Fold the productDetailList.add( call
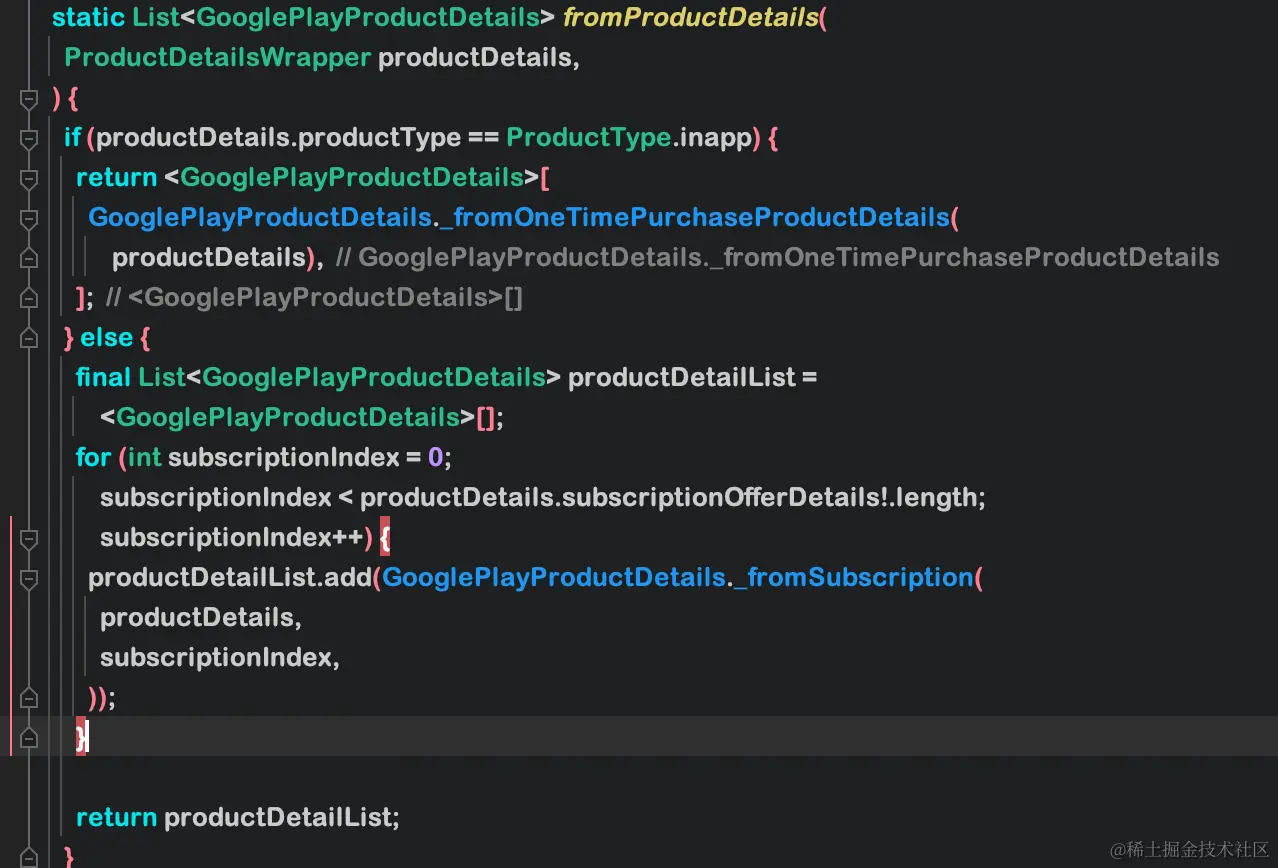The width and height of the screenshot is (1278, 868). point(28,578)
